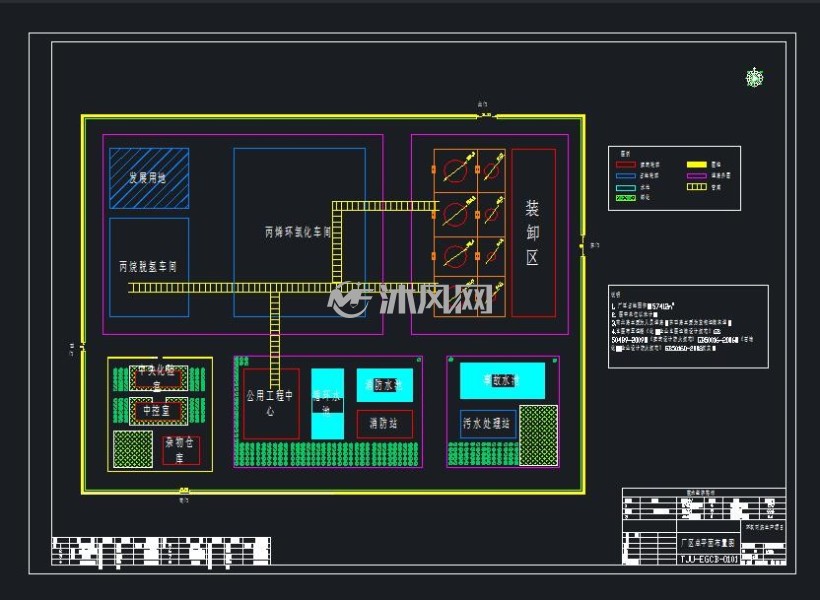820x600 pixels.
Task: Select the 丙烯环氧化车间 label
Action: click(298, 232)
